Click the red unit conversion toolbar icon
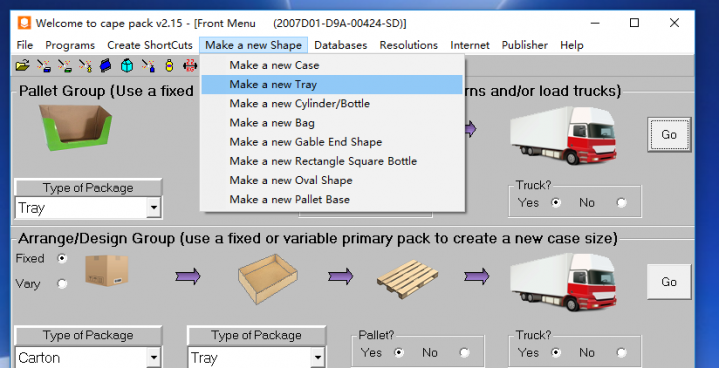Screen dimensions: 719x368 pyautogui.click(x=190, y=66)
